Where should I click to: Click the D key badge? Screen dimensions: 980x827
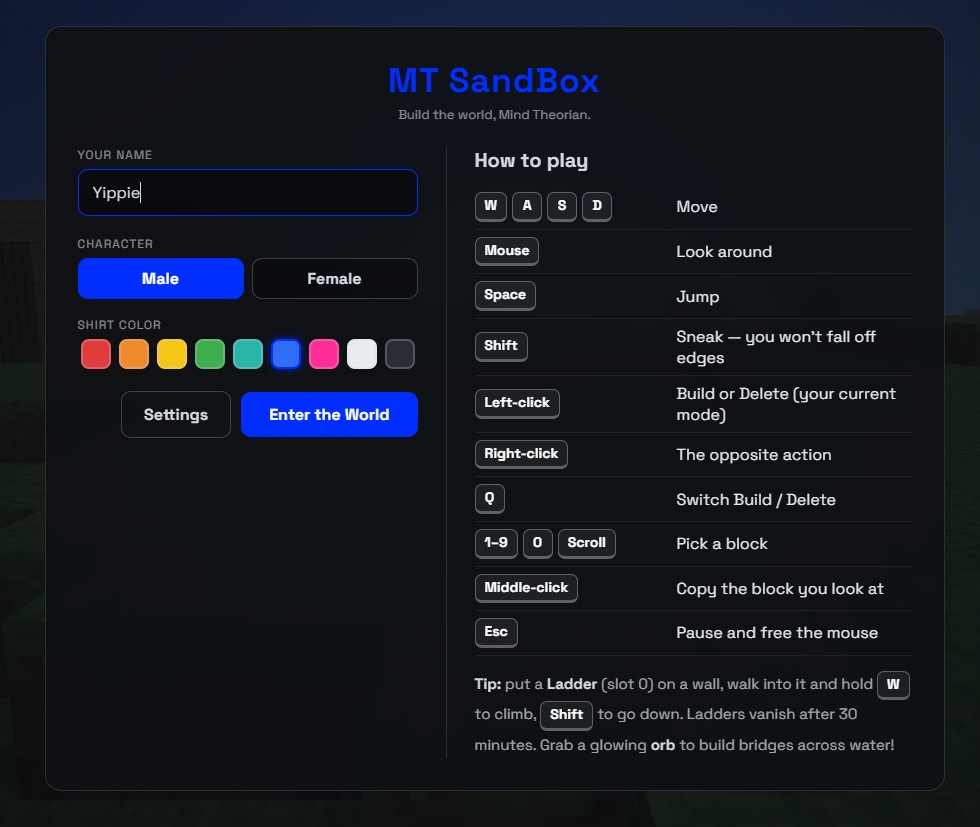coord(597,206)
